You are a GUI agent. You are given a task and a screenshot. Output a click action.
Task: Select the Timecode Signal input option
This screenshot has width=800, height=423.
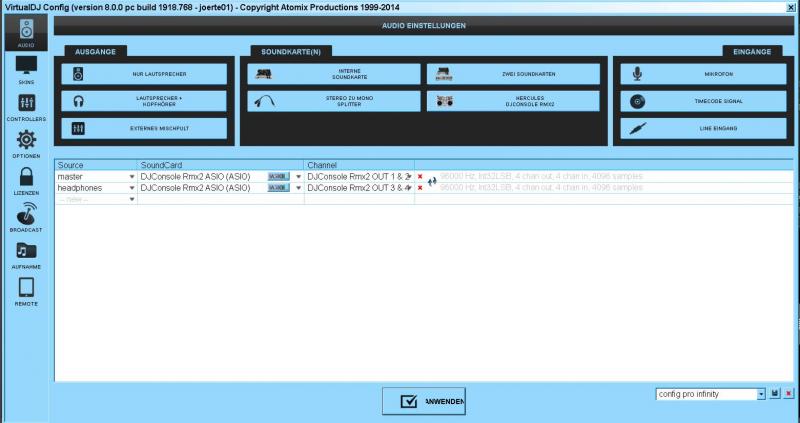click(703, 101)
